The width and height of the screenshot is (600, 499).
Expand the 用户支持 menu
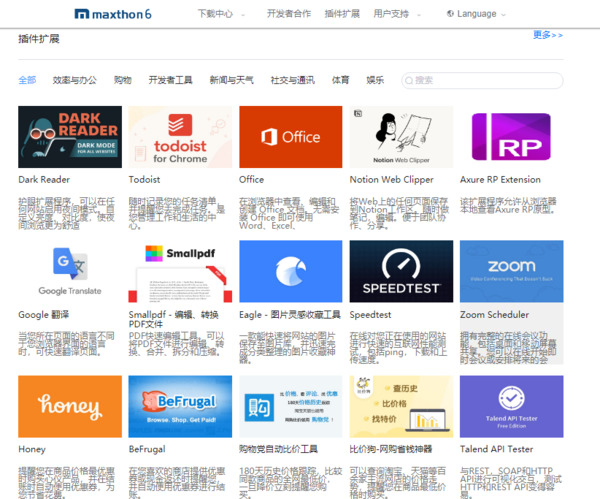coord(395,14)
